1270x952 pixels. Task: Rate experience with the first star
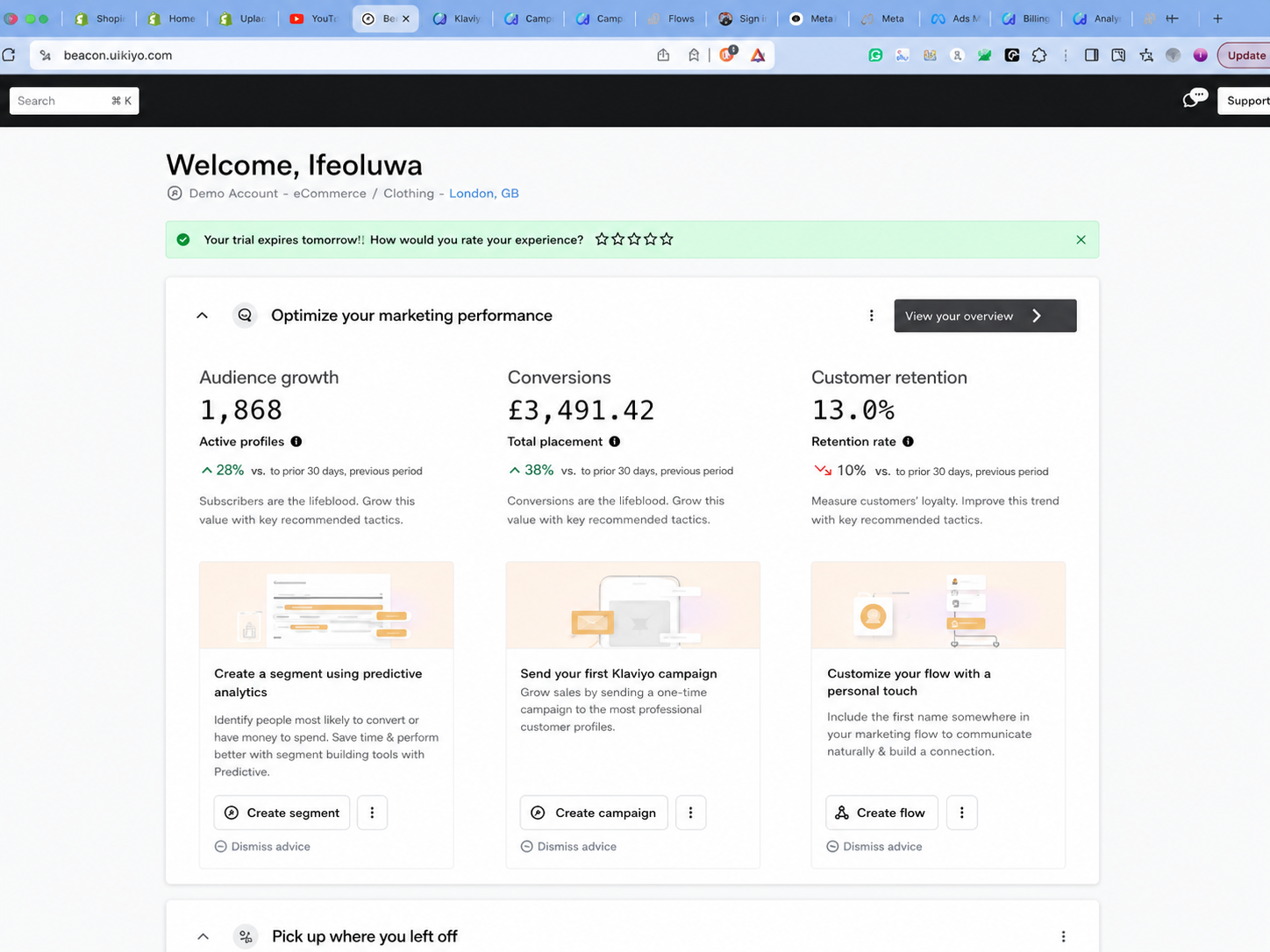pos(602,239)
